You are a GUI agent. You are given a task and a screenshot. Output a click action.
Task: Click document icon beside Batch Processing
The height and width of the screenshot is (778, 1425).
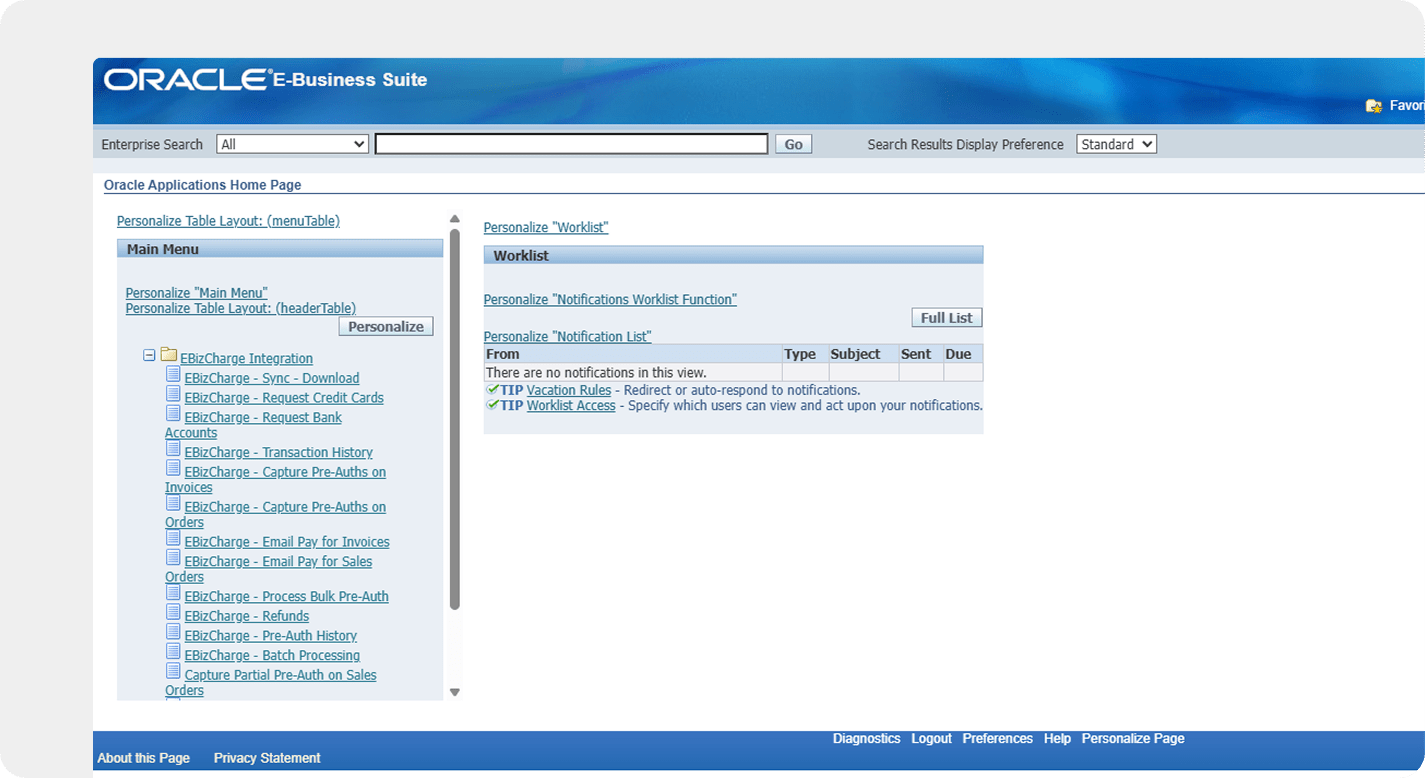tap(173, 651)
